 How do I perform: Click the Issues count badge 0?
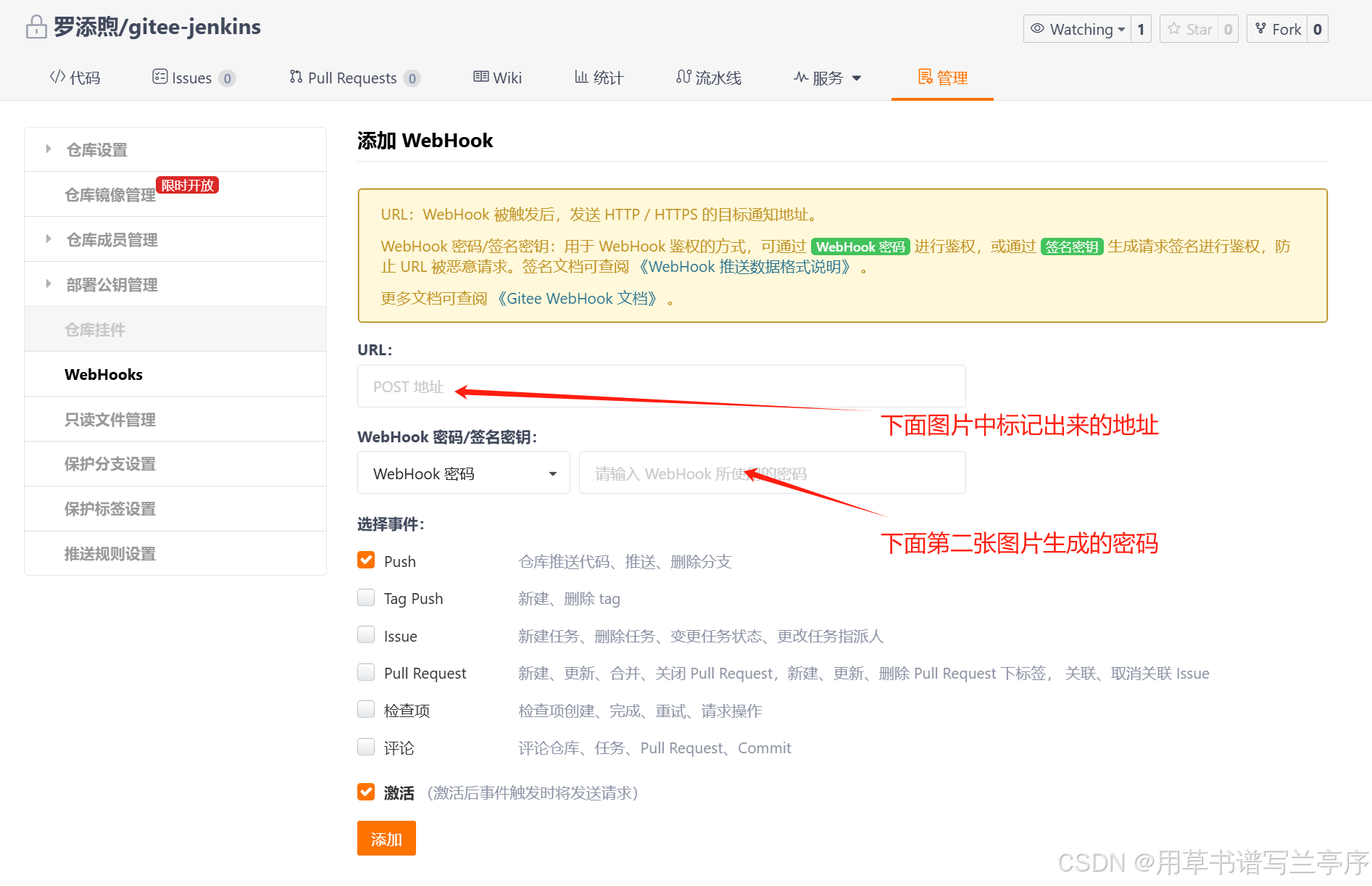pos(227,78)
